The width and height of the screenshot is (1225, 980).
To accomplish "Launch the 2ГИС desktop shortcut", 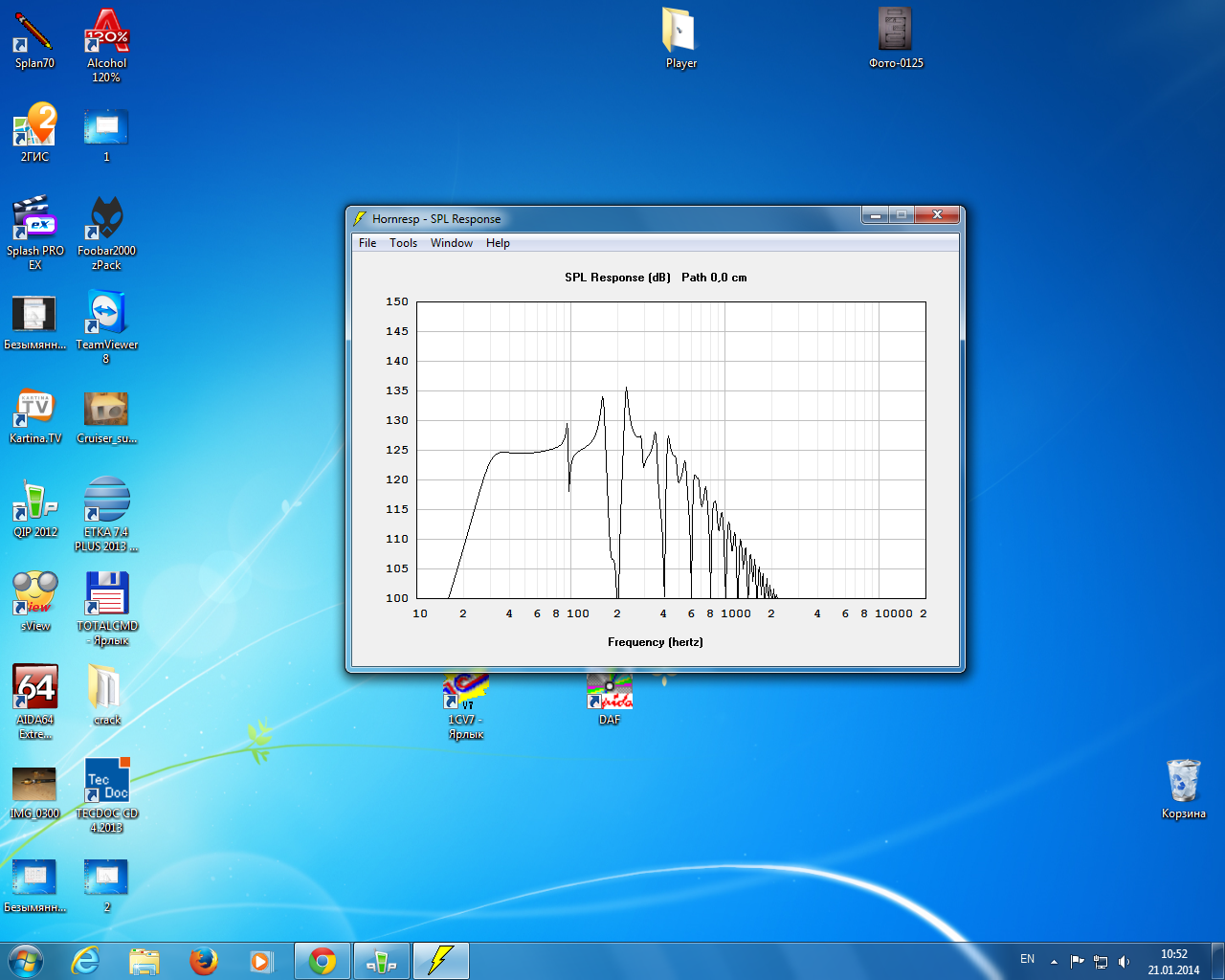I will [34, 132].
